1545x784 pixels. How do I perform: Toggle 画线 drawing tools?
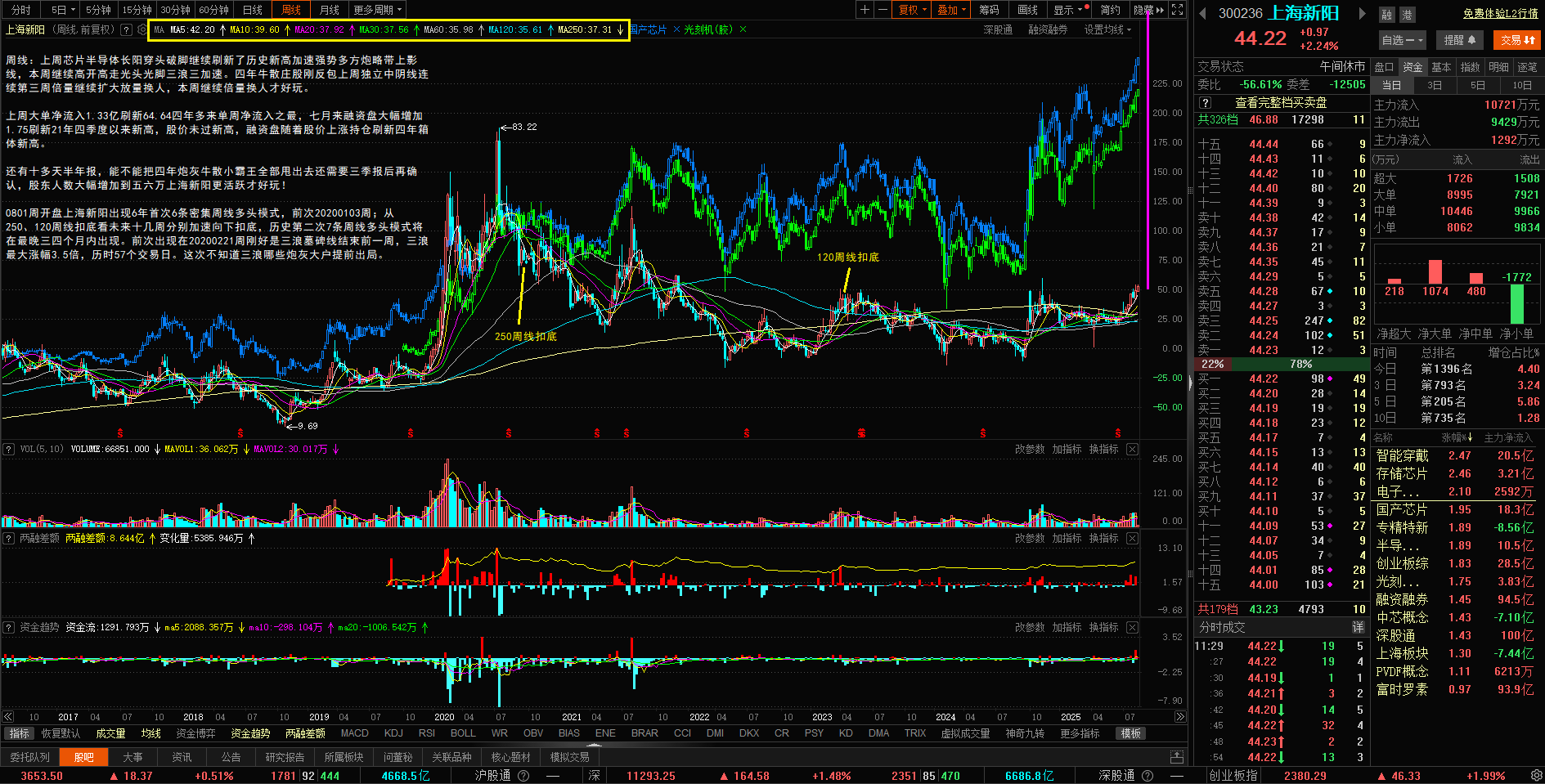coord(1027,10)
